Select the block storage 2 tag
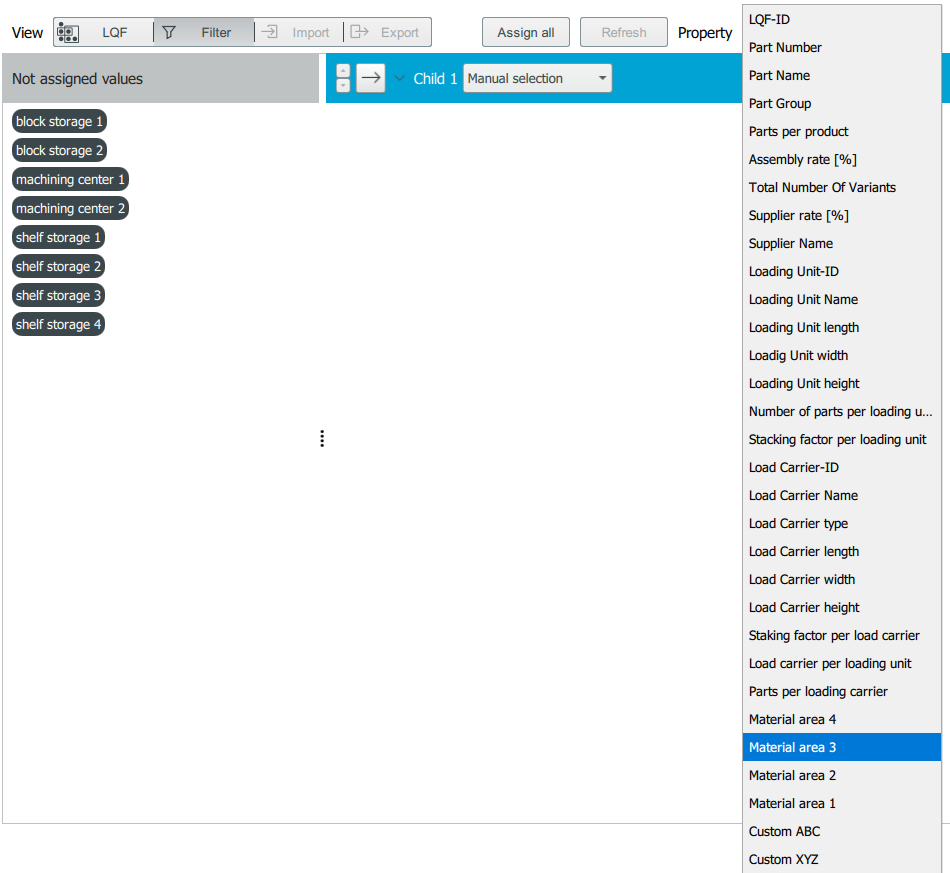Image resolution: width=950 pixels, height=873 pixels. click(x=59, y=150)
